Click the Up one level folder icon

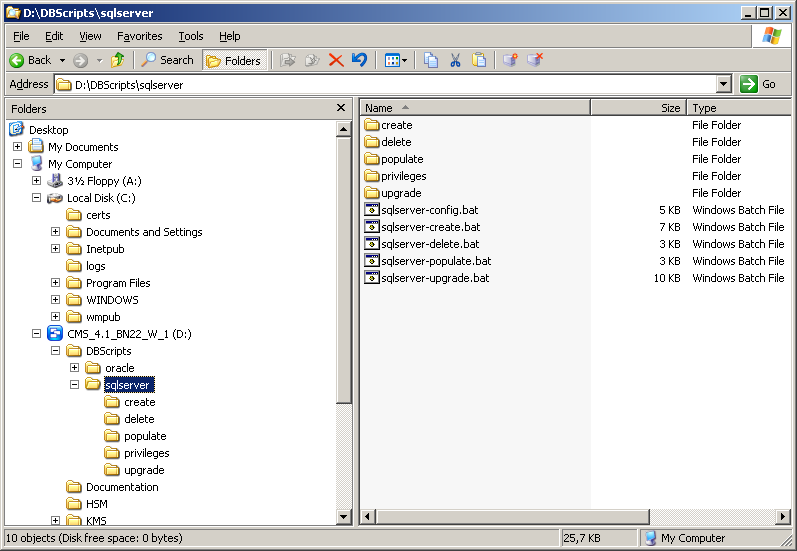(x=118, y=60)
